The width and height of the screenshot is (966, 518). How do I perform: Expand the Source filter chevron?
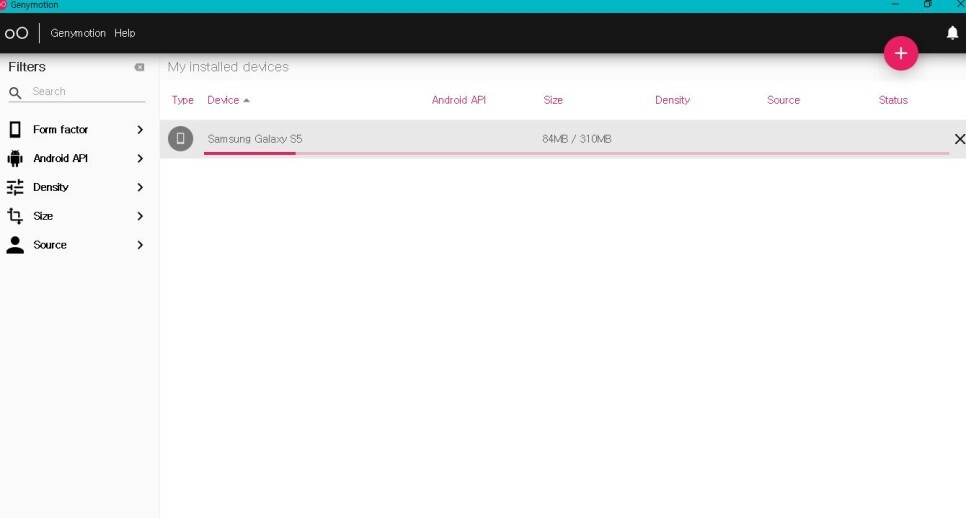click(140, 245)
